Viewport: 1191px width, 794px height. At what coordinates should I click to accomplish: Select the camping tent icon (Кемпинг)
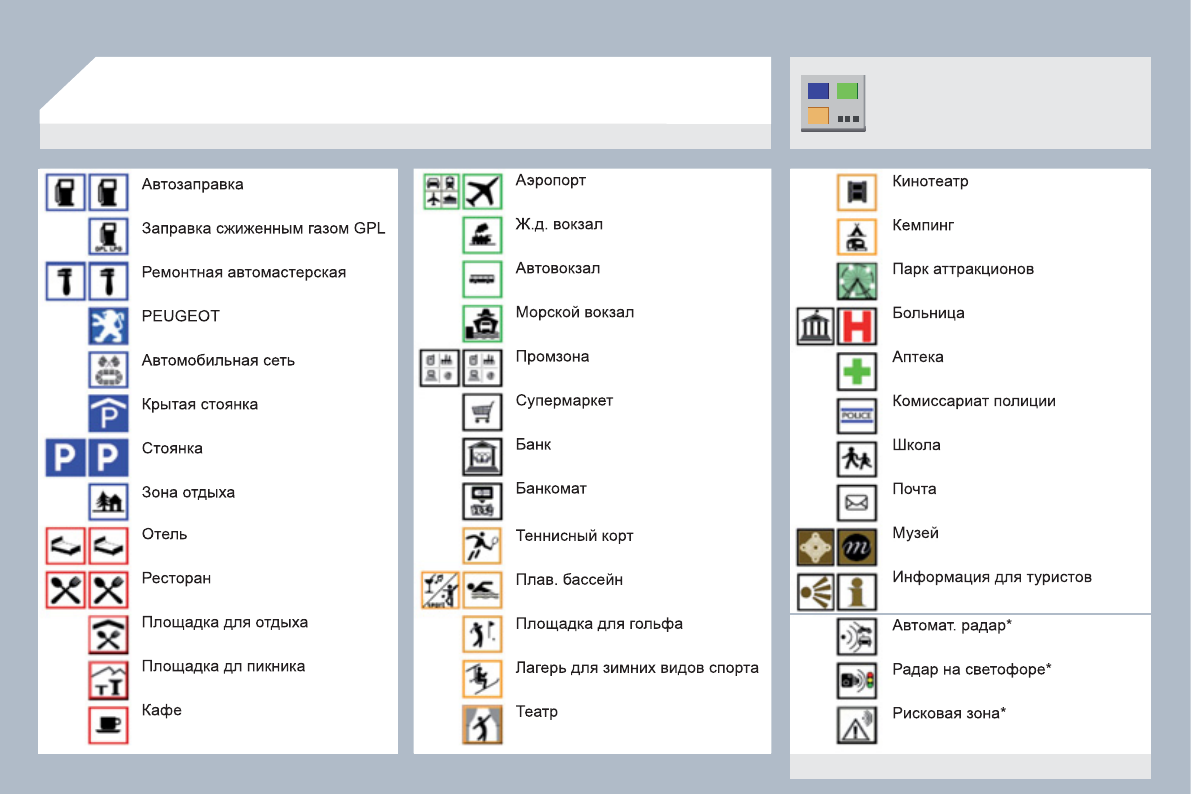(x=856, y=237)
